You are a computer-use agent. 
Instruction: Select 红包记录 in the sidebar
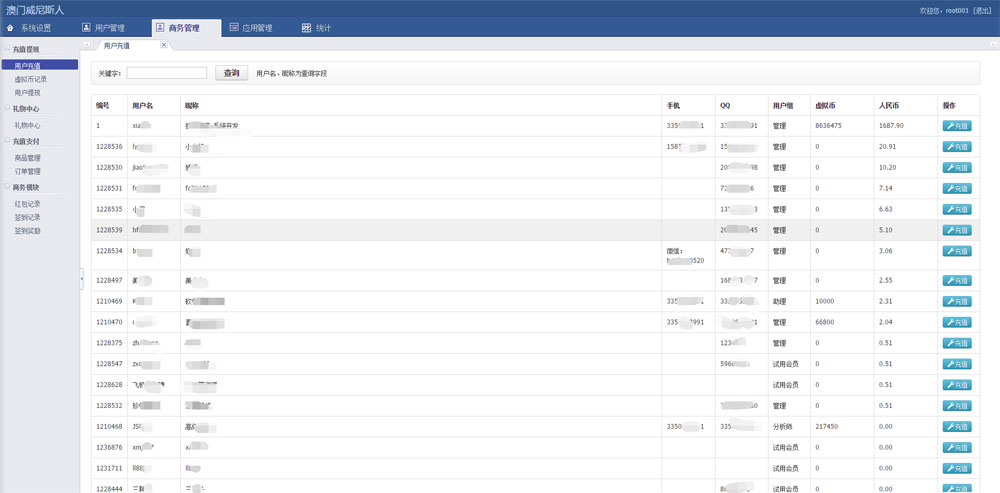[28, 204]
